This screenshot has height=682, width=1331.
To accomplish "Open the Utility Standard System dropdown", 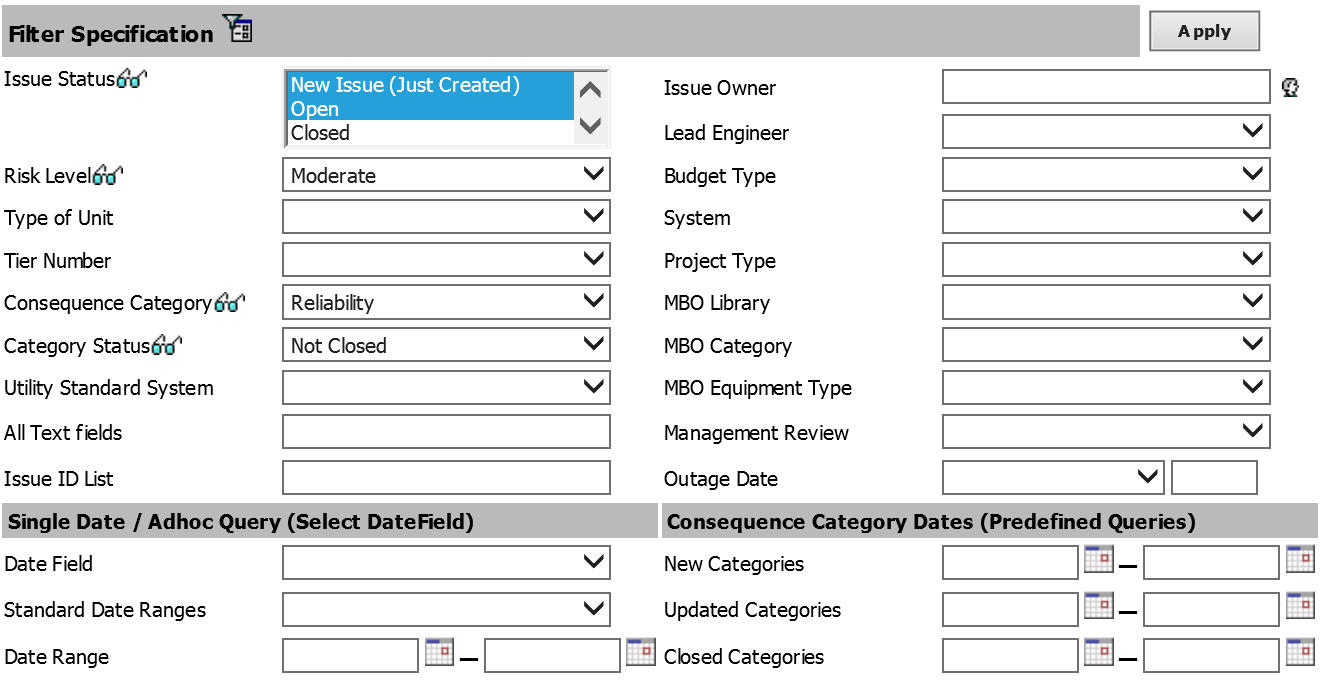I will click(446, 387).
